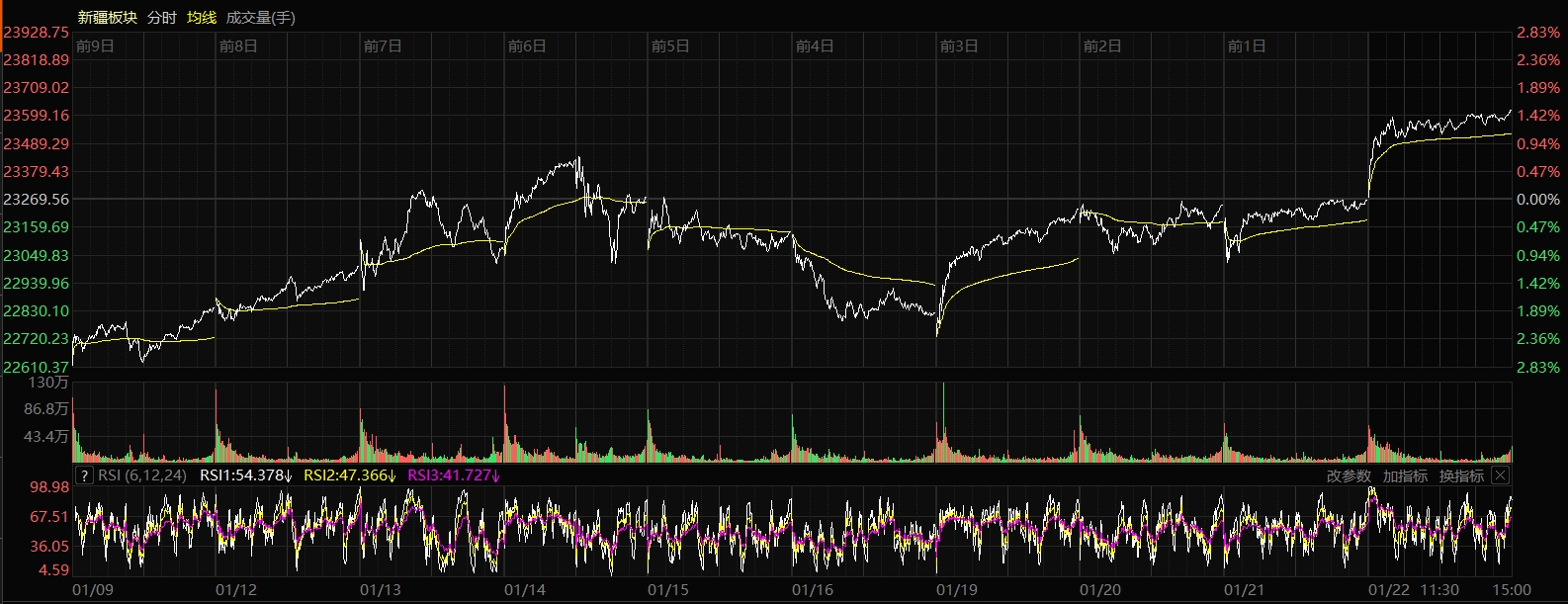
Task: Switch to the 分时 view label
Action: click(162, 18)
